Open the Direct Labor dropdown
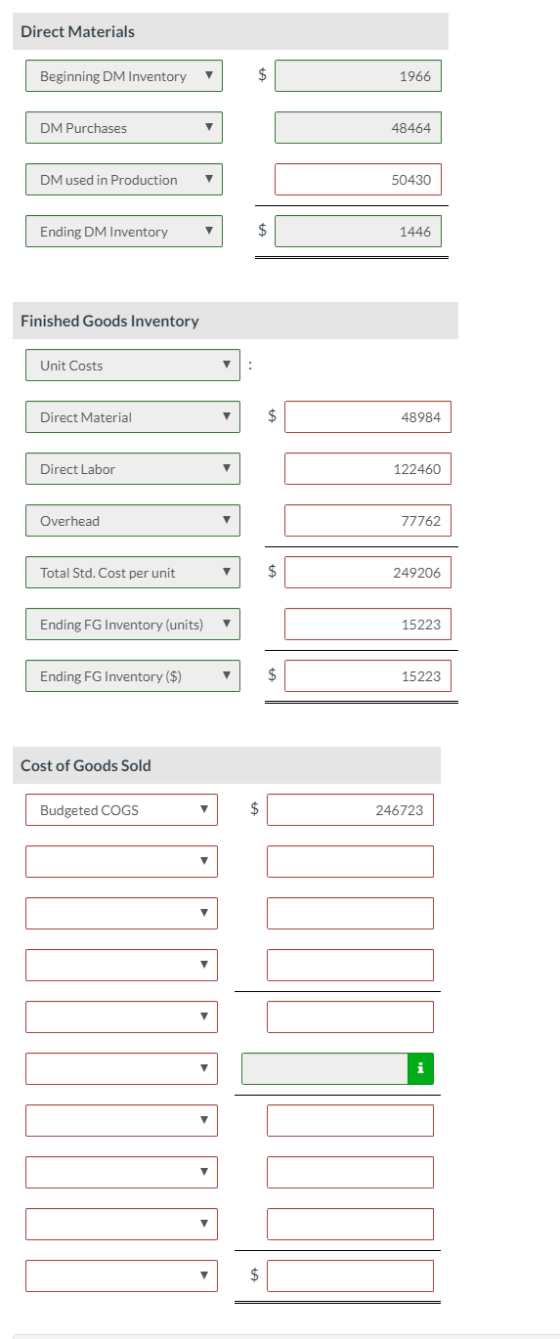This screenshot has width=560, height=1339. (x=133, y=469)
